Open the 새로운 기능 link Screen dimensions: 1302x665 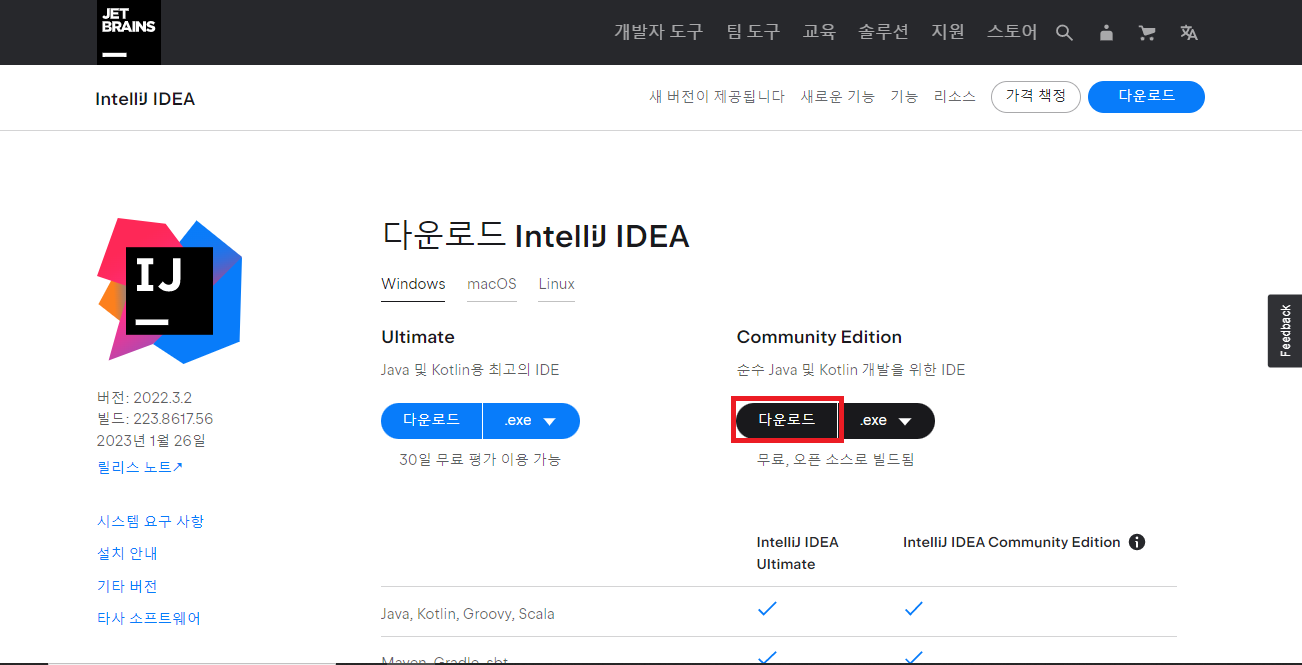tap(838, 97)
